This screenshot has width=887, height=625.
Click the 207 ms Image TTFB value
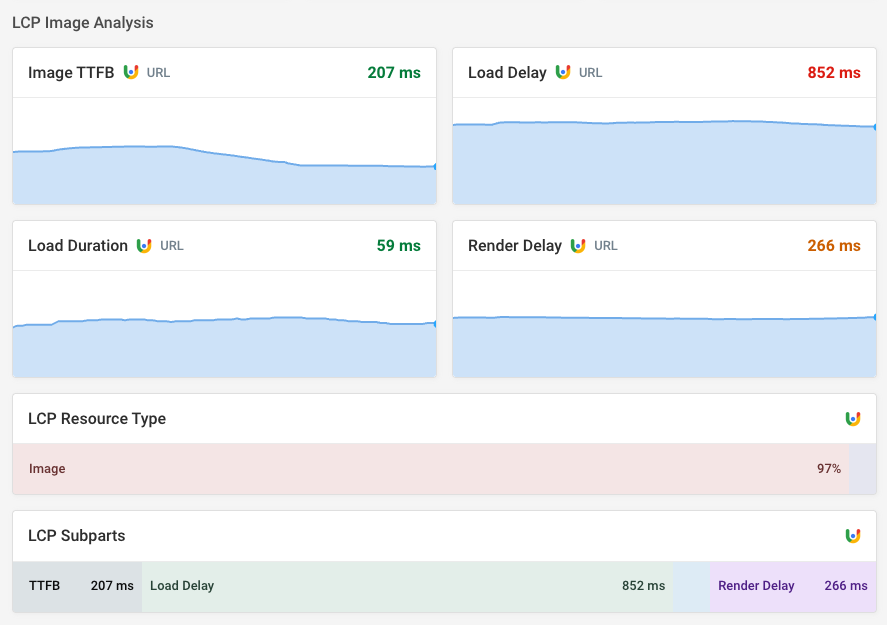[394, 73]
